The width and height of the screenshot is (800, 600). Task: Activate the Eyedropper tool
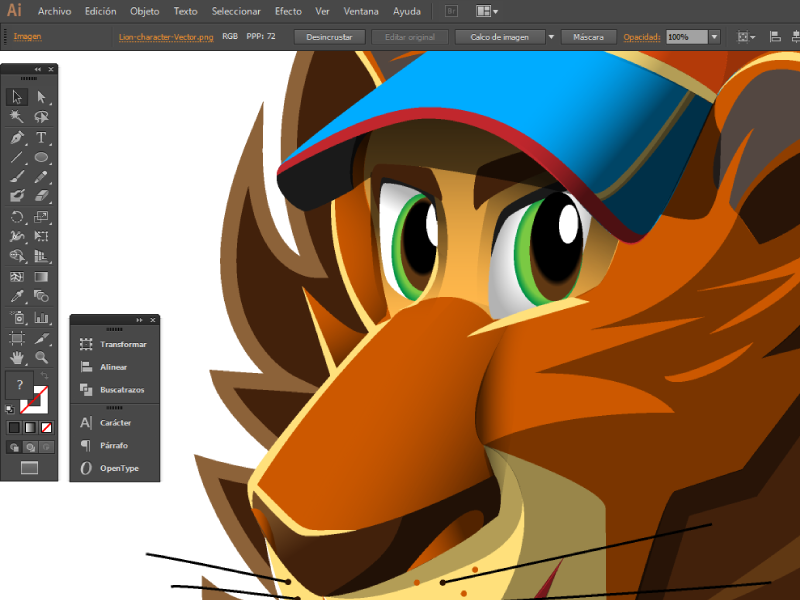17,297
